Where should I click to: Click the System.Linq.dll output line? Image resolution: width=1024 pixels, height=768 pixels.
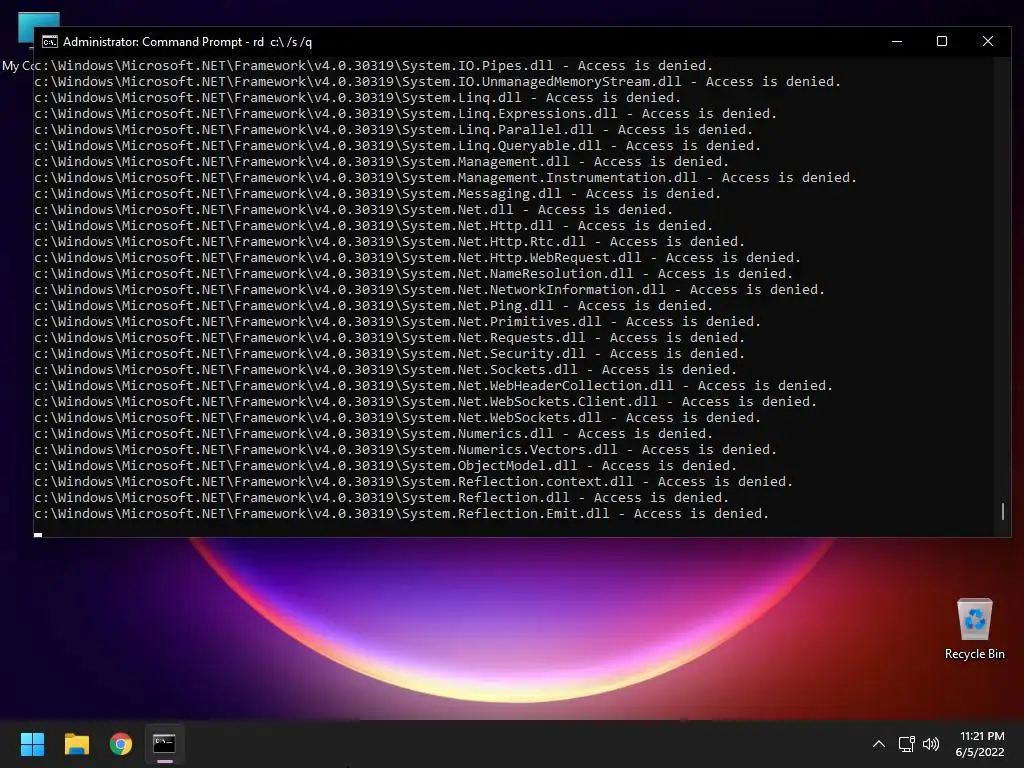coord(358,97)
